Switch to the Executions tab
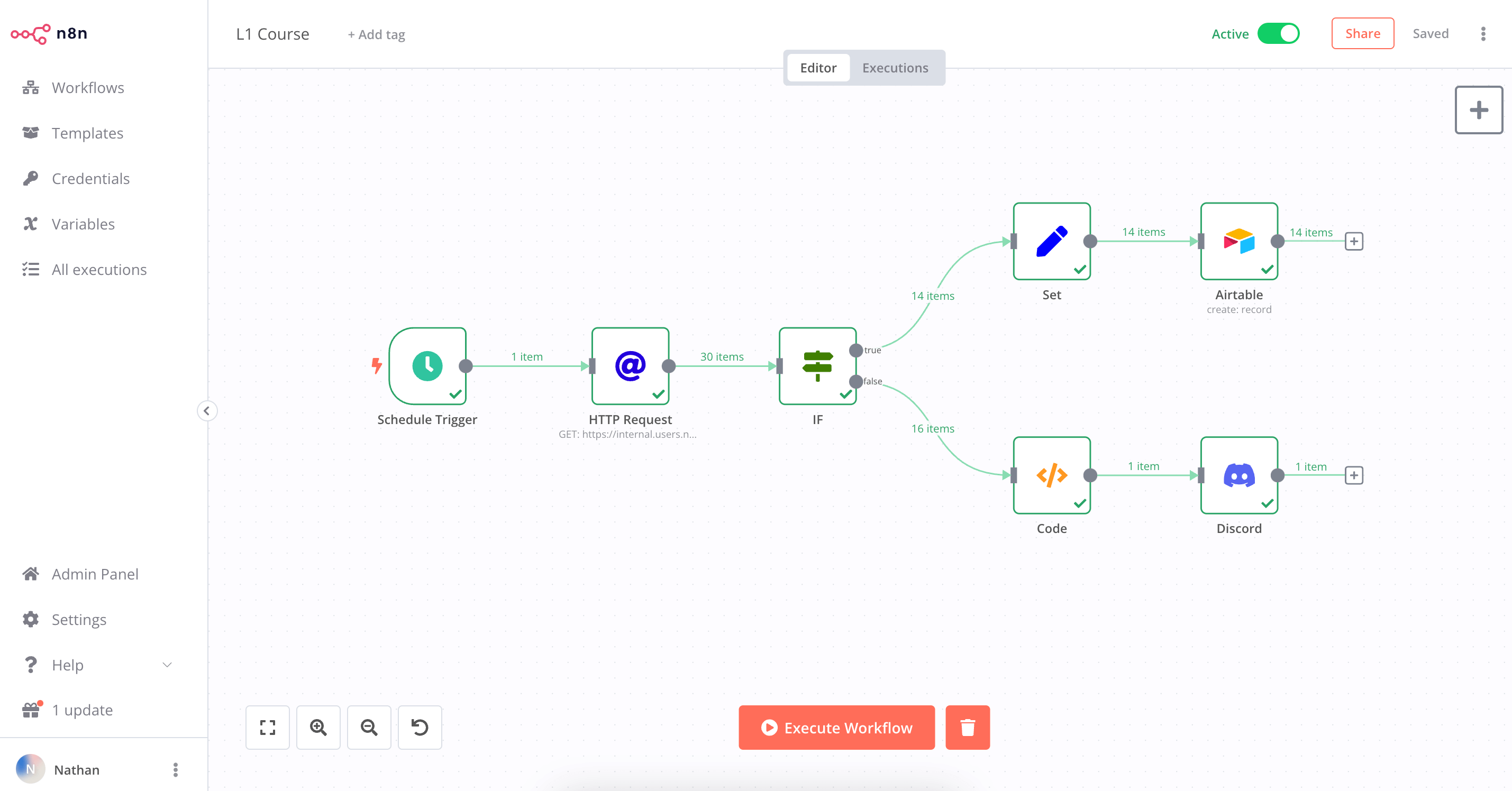Viewport: 1512px width, 791px height. [895, 68]
